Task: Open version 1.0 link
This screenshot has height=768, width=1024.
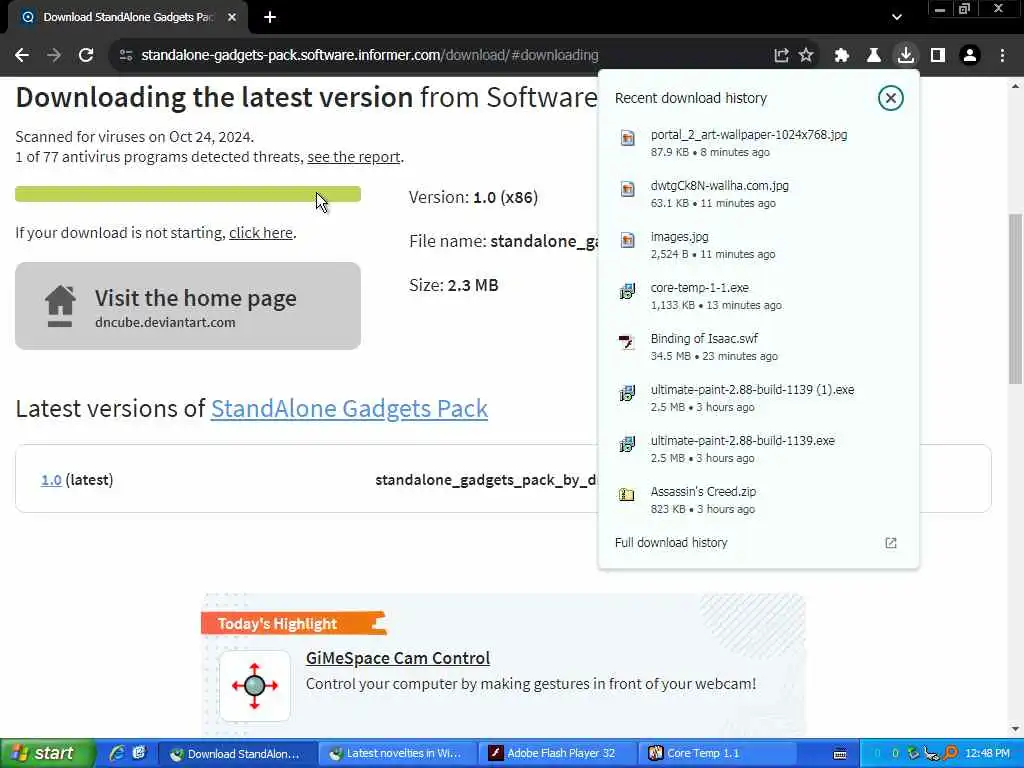Action: pos(51,480)
